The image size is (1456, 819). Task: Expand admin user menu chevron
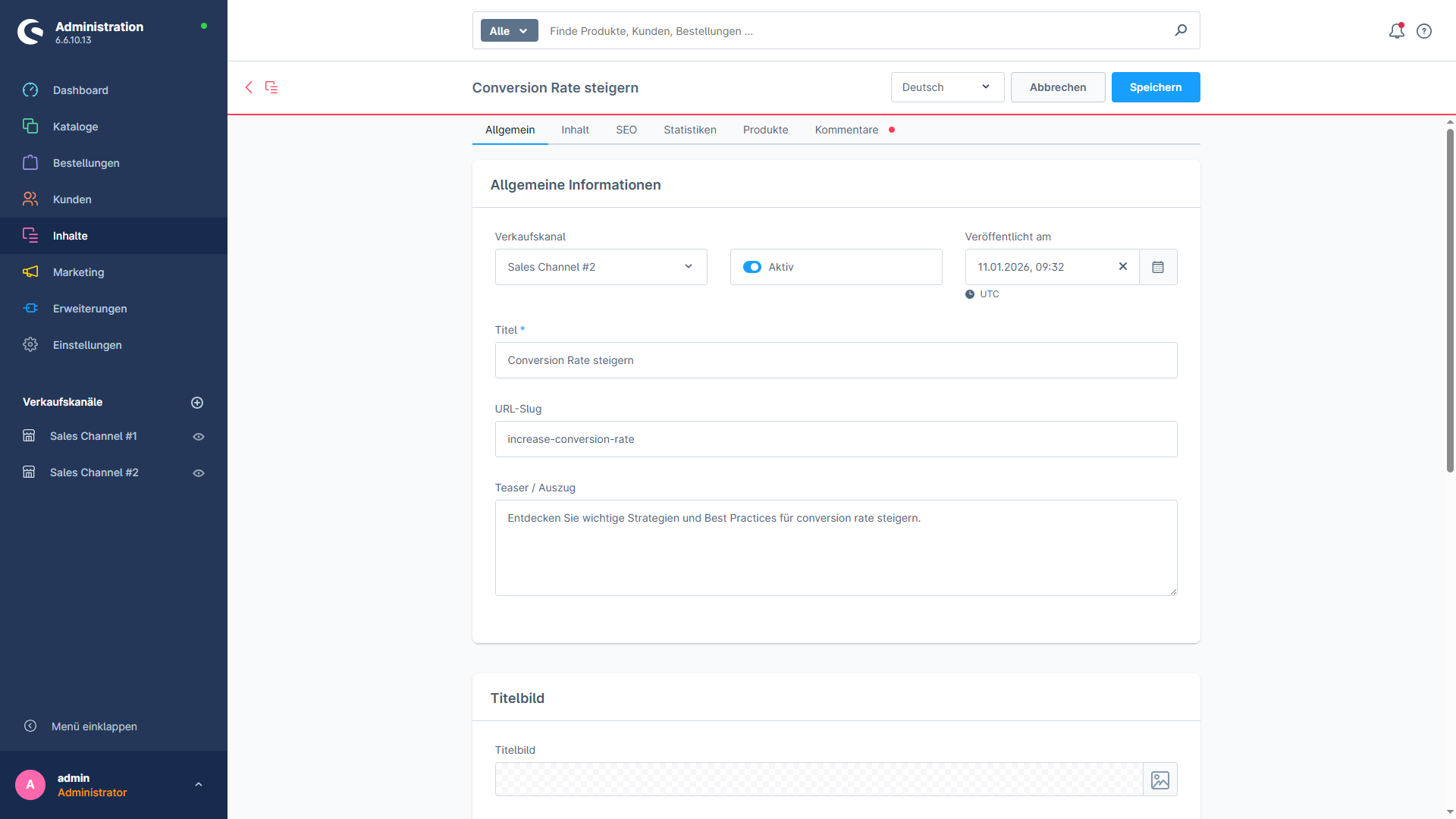[199, 785]
